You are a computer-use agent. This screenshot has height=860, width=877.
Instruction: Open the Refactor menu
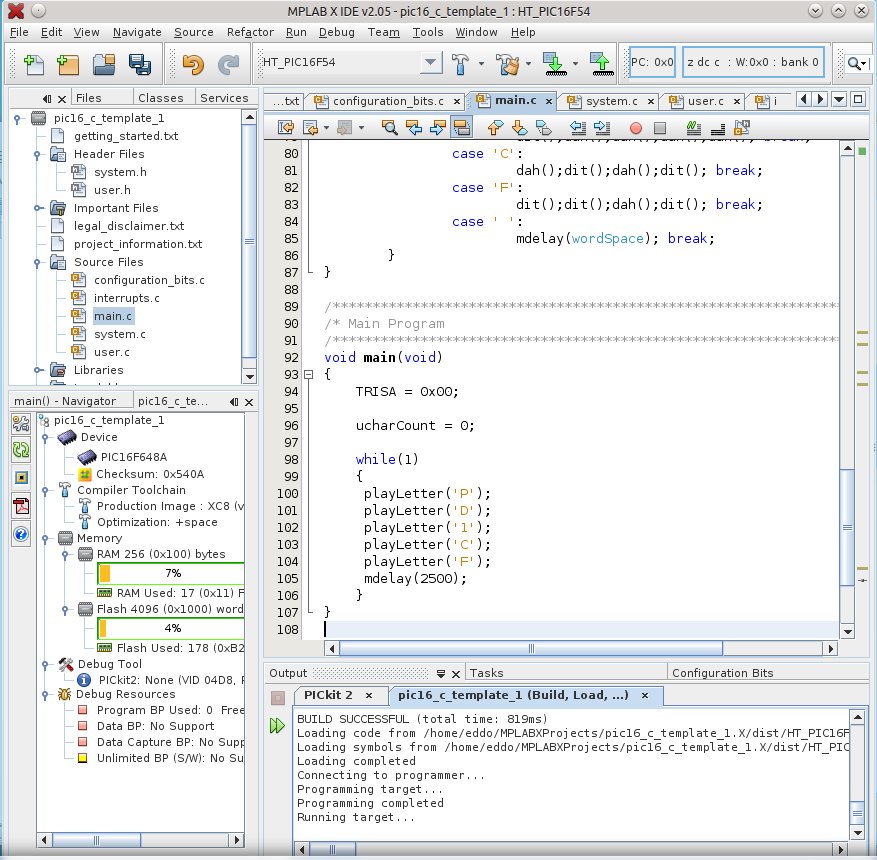click(250, 32)
